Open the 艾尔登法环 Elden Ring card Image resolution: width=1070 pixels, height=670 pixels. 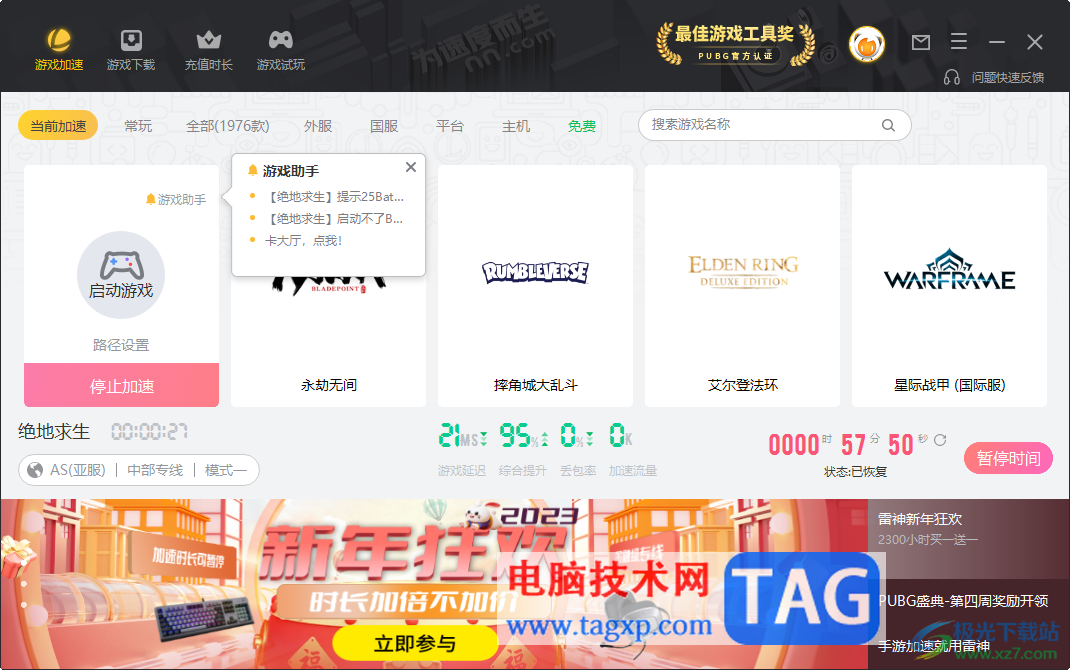[x=742, y=286]
